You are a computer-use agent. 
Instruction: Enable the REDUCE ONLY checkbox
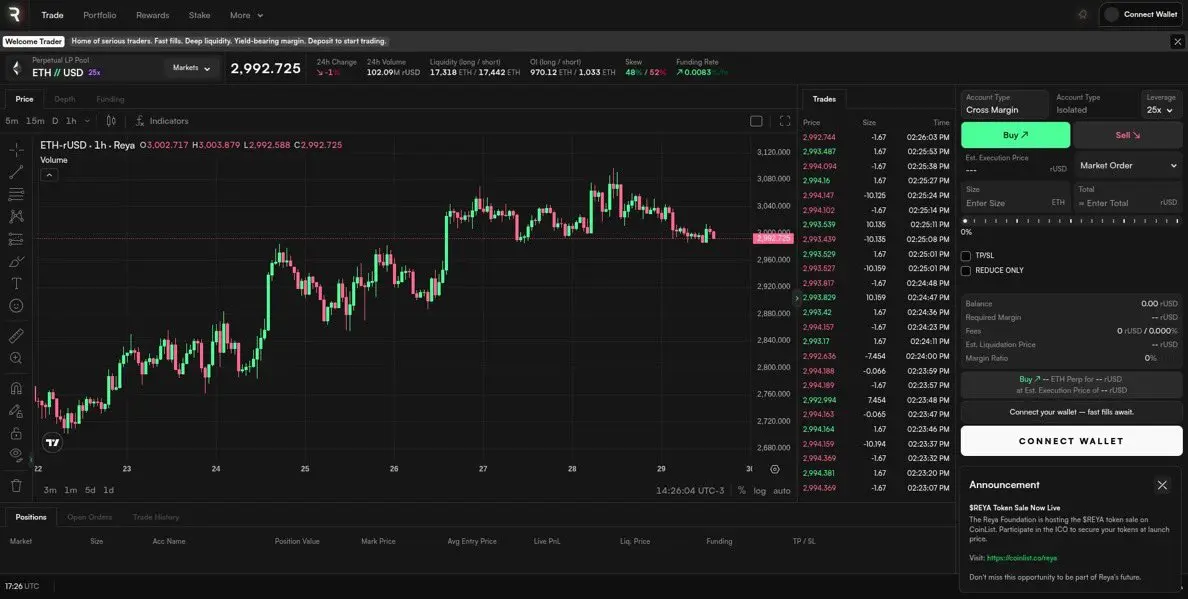pyautogui.click(x=966, y=270)
